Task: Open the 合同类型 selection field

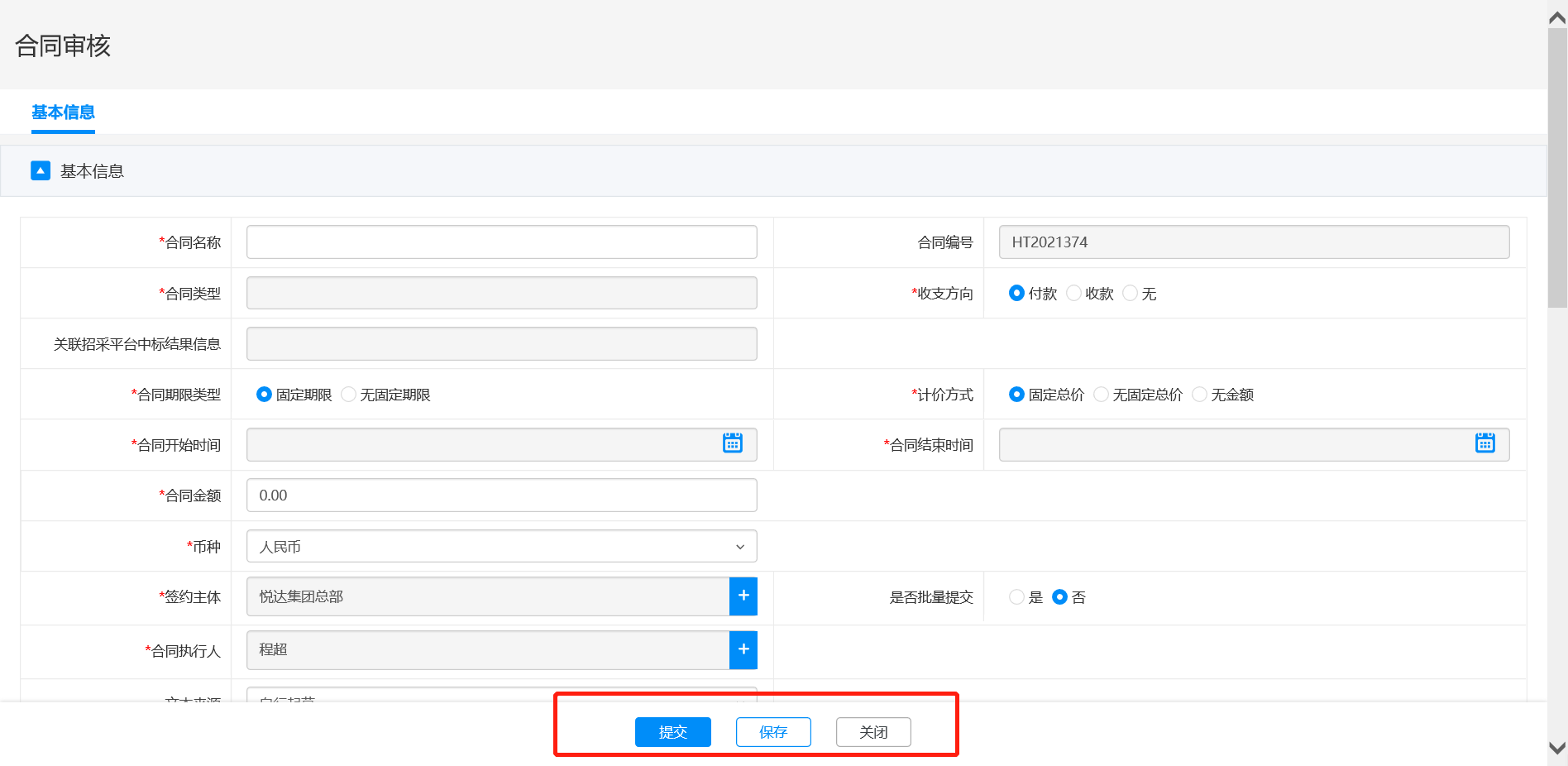Action: (x=501, y=293)
